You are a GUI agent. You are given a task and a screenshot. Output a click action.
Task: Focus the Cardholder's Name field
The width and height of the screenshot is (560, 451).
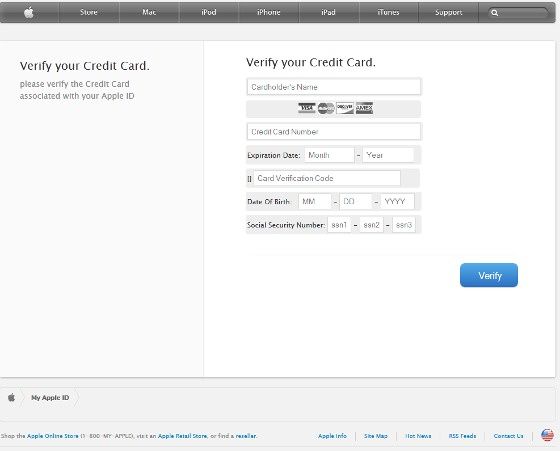pos(334,87)
